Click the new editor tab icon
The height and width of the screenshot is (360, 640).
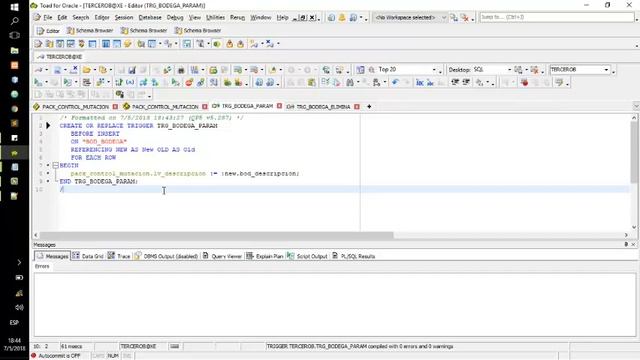(57, 70)
